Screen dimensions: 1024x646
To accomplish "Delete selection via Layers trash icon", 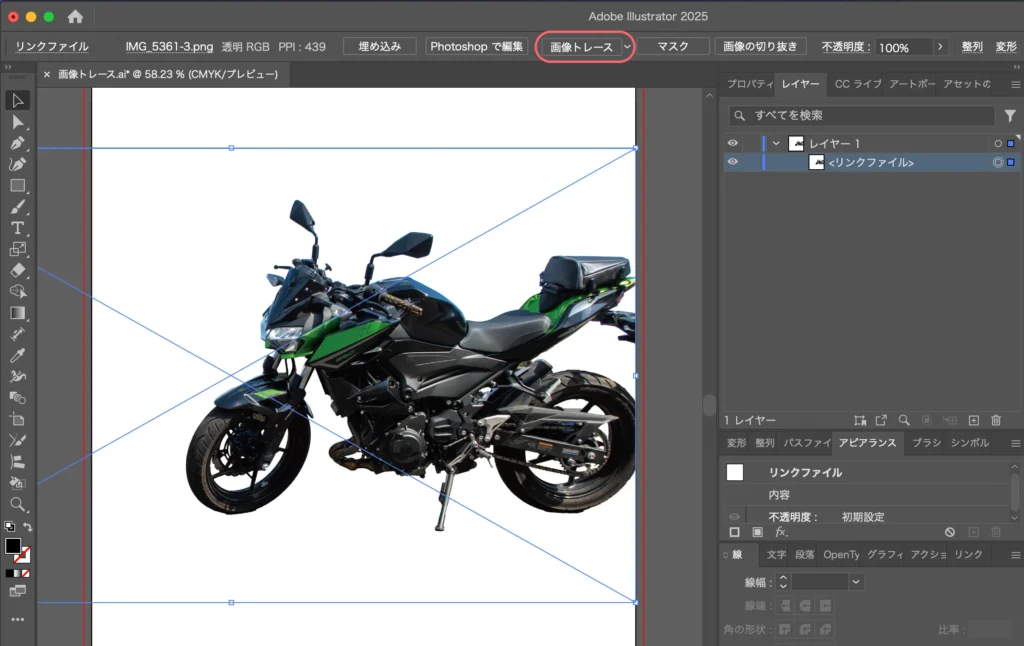I will 996,421.
